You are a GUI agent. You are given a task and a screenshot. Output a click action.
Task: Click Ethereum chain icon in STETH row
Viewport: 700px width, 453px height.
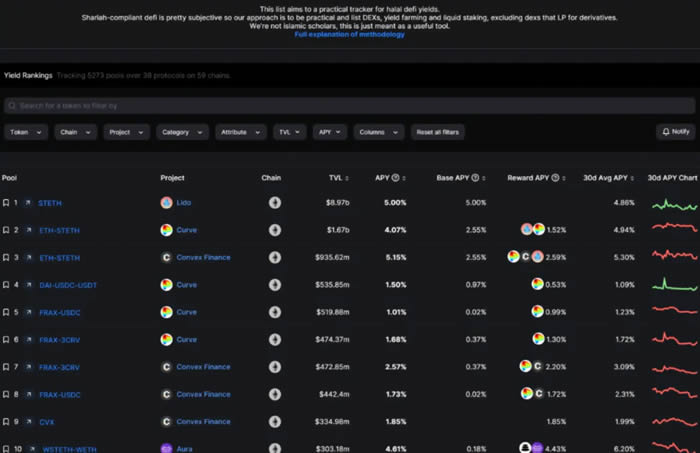pyautogui.click(x=275, y=203)
